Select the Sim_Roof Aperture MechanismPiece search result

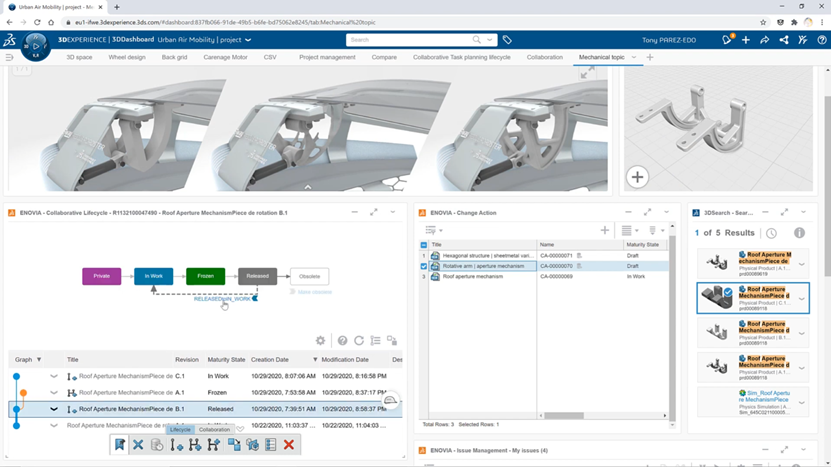tap(753, 402)
